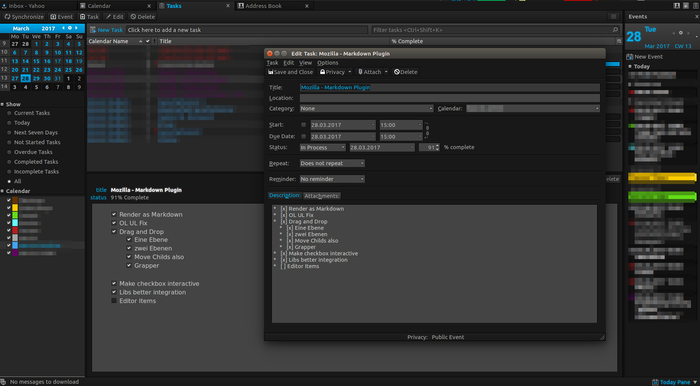The image size is (700, 386).
Task: Click the New Event link in Events pane
Action: 648,57
